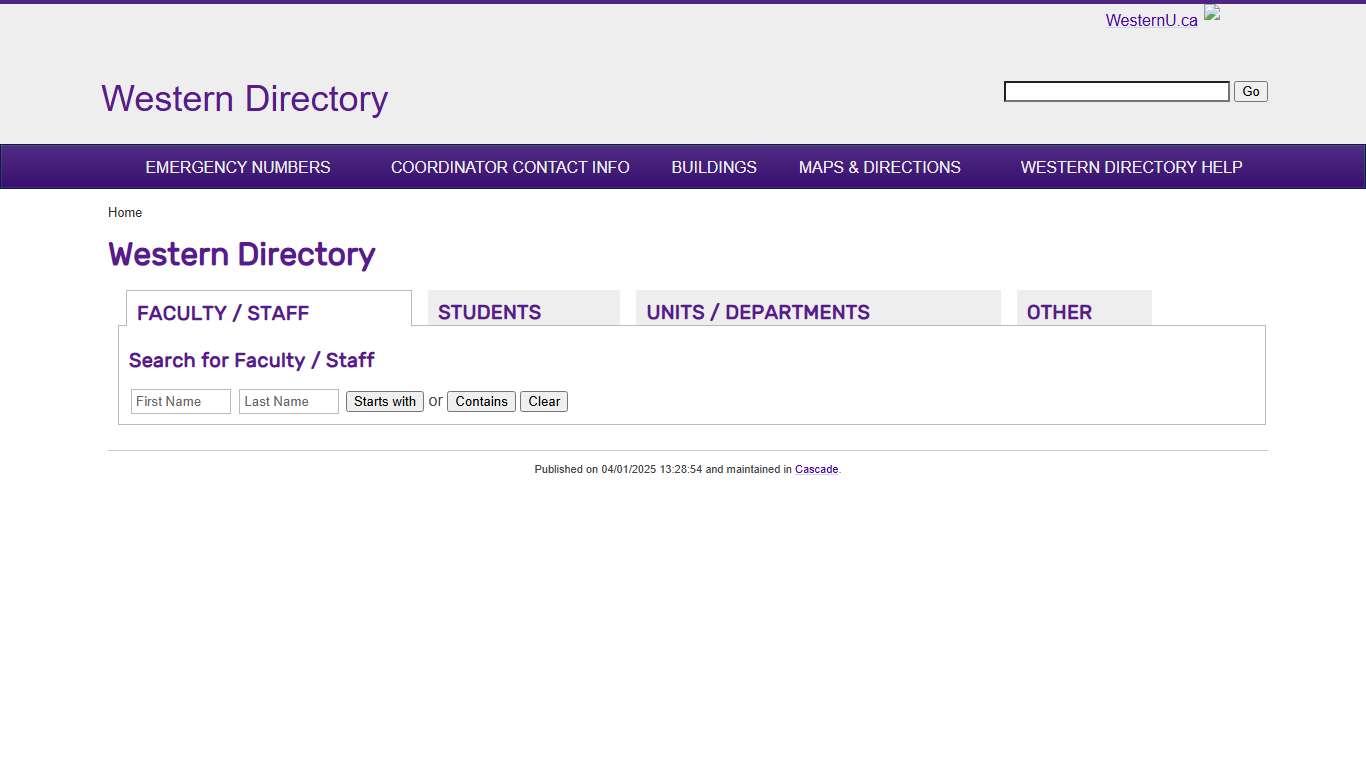Open Maps & Directions
Image resolution: width=1366 pixels, height=768 pixels.
879,167
